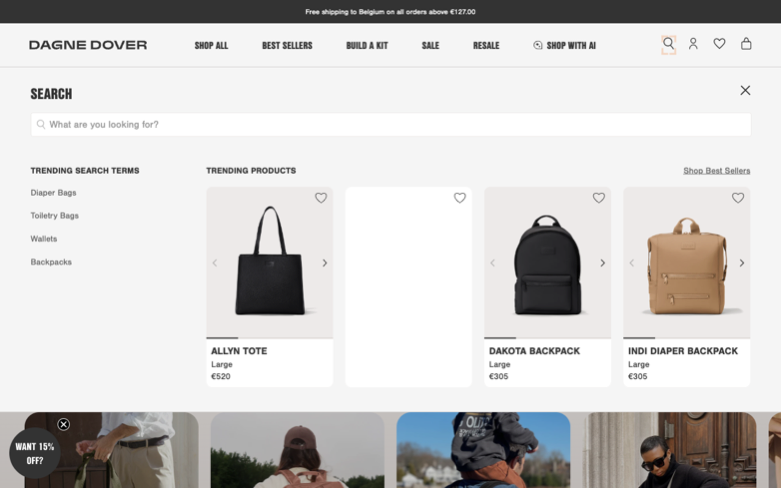
Task: Click Allyn Tote product title
Action: (239, 351)
